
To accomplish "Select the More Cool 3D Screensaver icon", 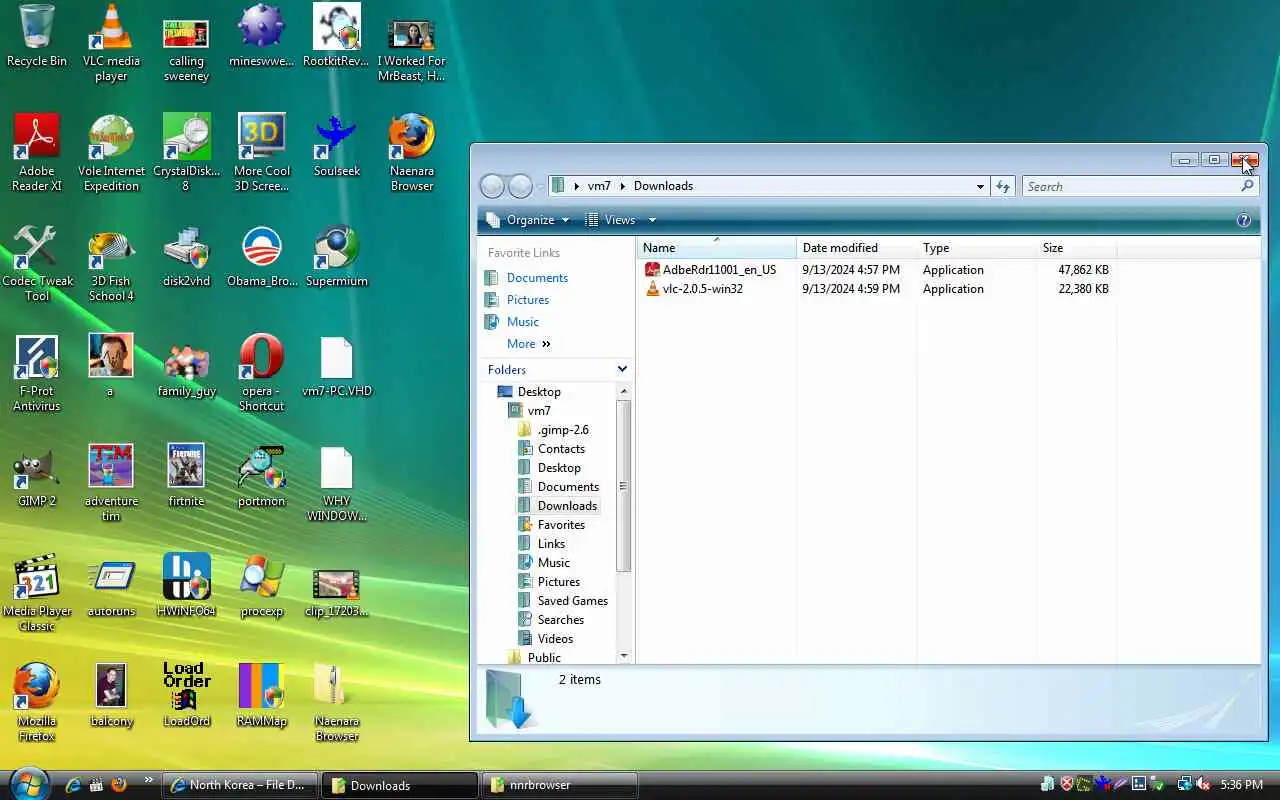I will click(x=262, y=152).
